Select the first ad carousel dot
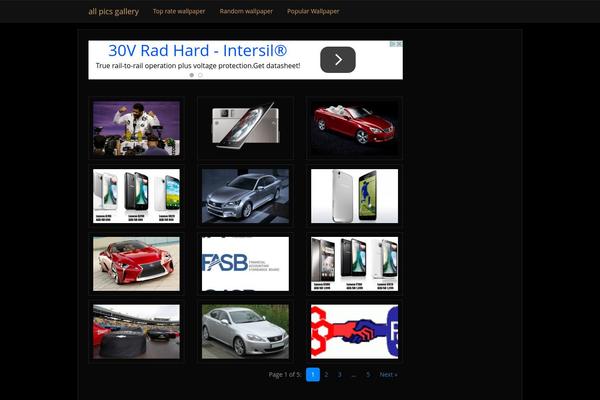Viewport: 600px width, 400px height. click(192, 75)
